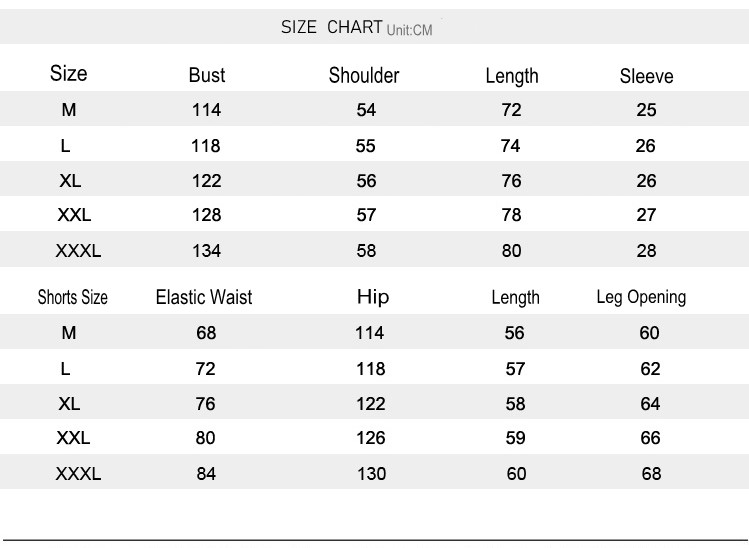Select the XL row label under Shorts Size

(69, 404)
